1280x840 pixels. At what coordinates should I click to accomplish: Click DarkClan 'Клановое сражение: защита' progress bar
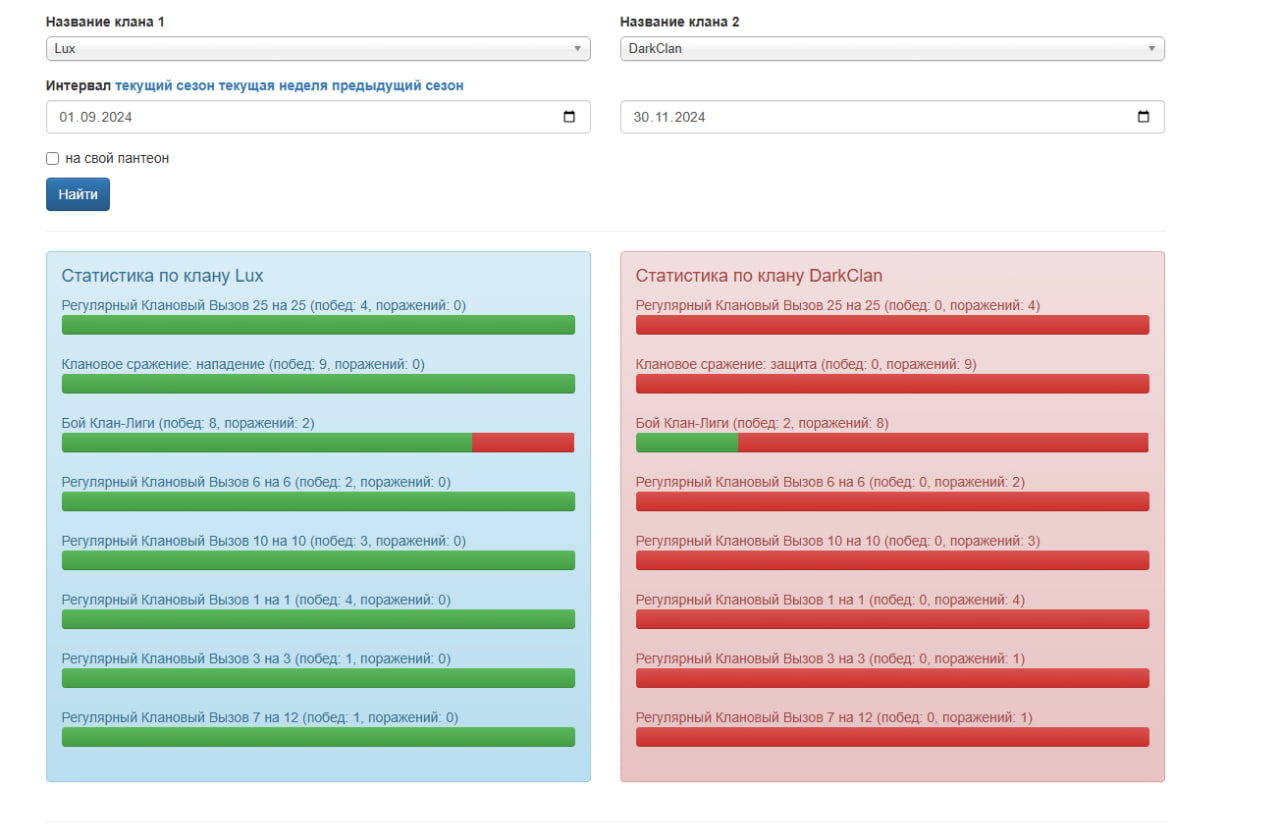(x=892, y=384)
